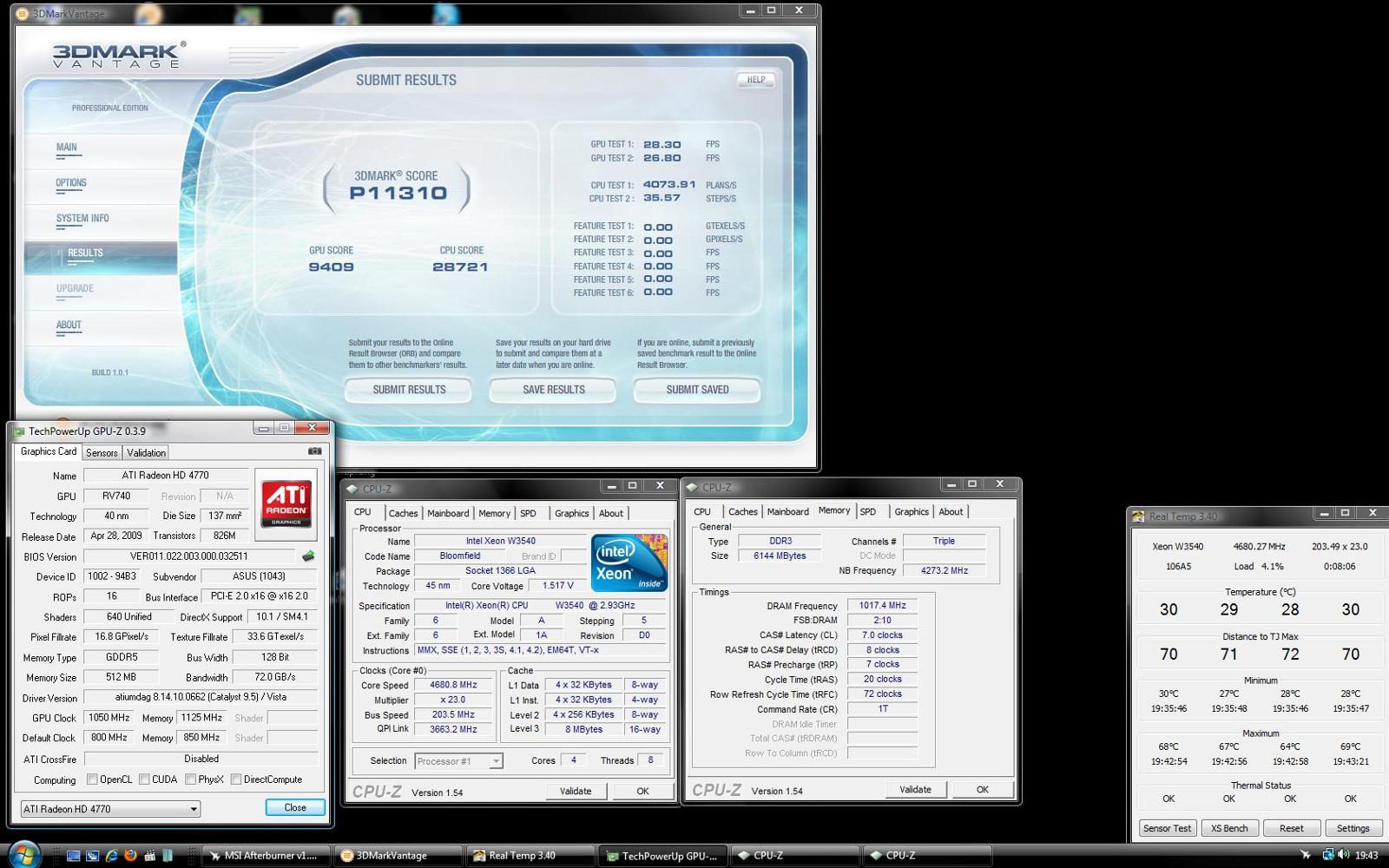Click the volume speaker tray icon
The height and width of the screenshot is (868, 1389).
click(1342, 856)
